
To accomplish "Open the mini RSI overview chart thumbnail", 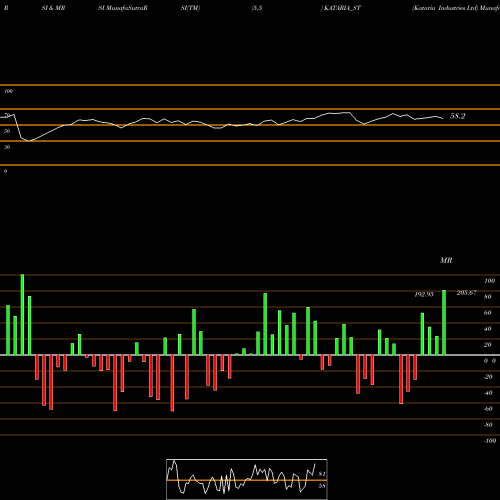I will tap(247, 479).
